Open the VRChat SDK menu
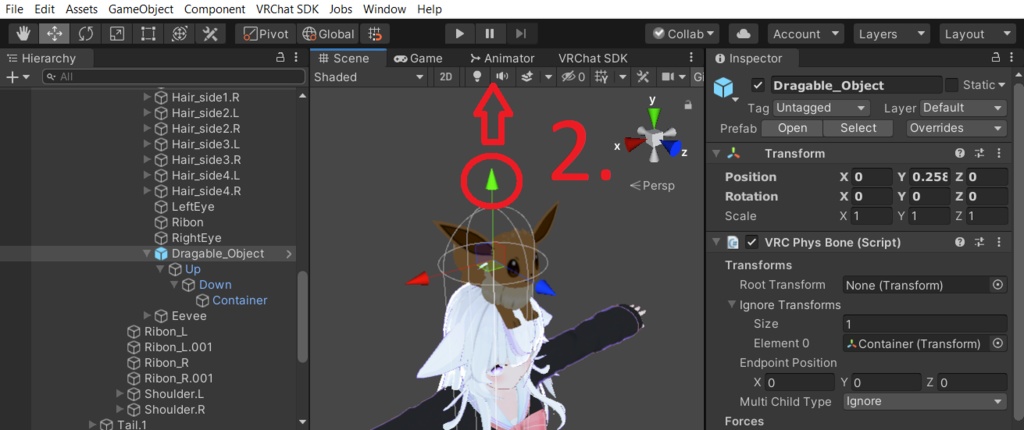This screenshot has height=430, width=1024. 287,9
